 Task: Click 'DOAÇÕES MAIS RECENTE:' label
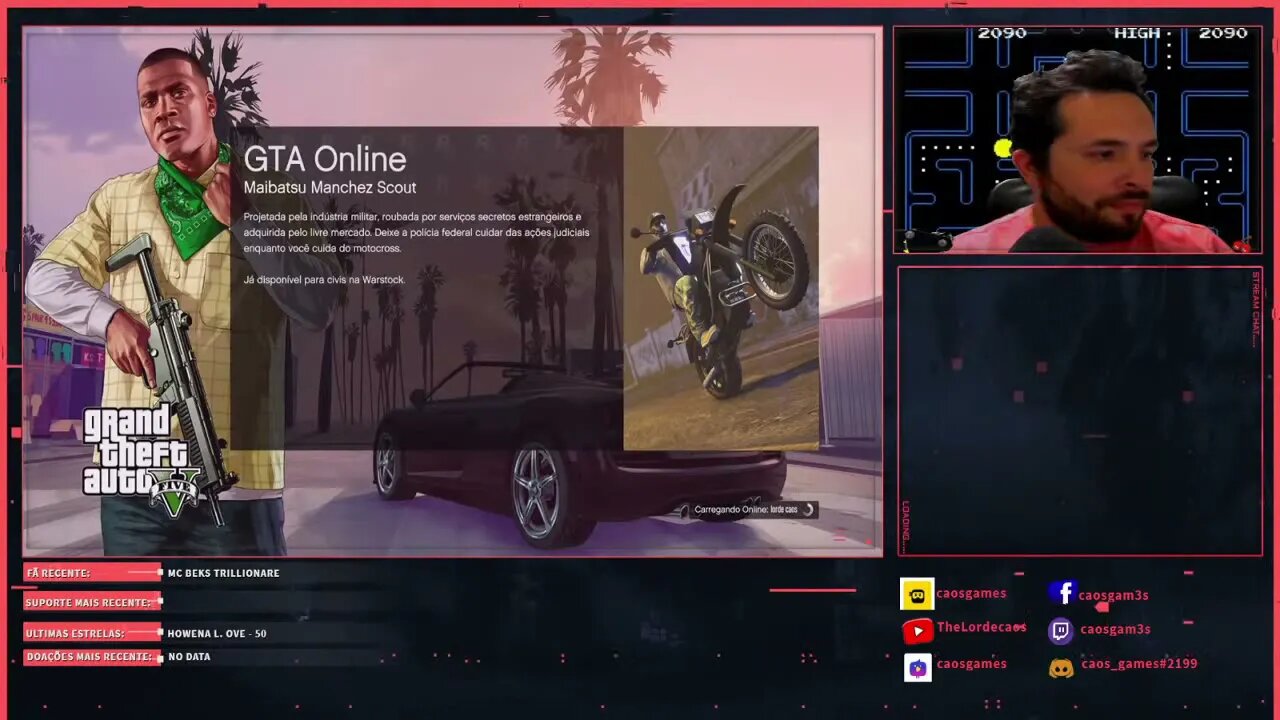click(x=89, y=657)
